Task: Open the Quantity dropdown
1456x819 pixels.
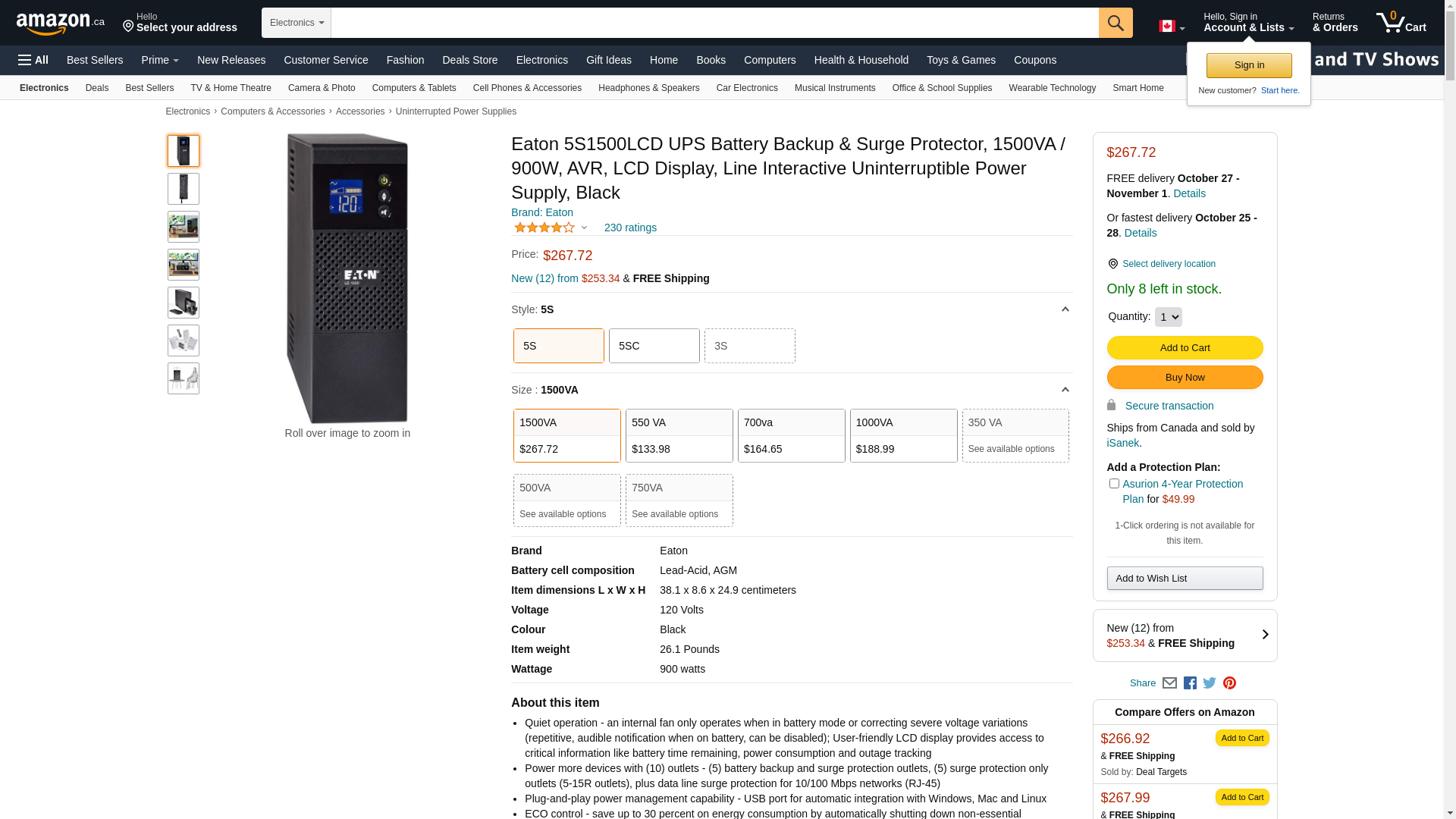Action: (x=1168, y=317)
